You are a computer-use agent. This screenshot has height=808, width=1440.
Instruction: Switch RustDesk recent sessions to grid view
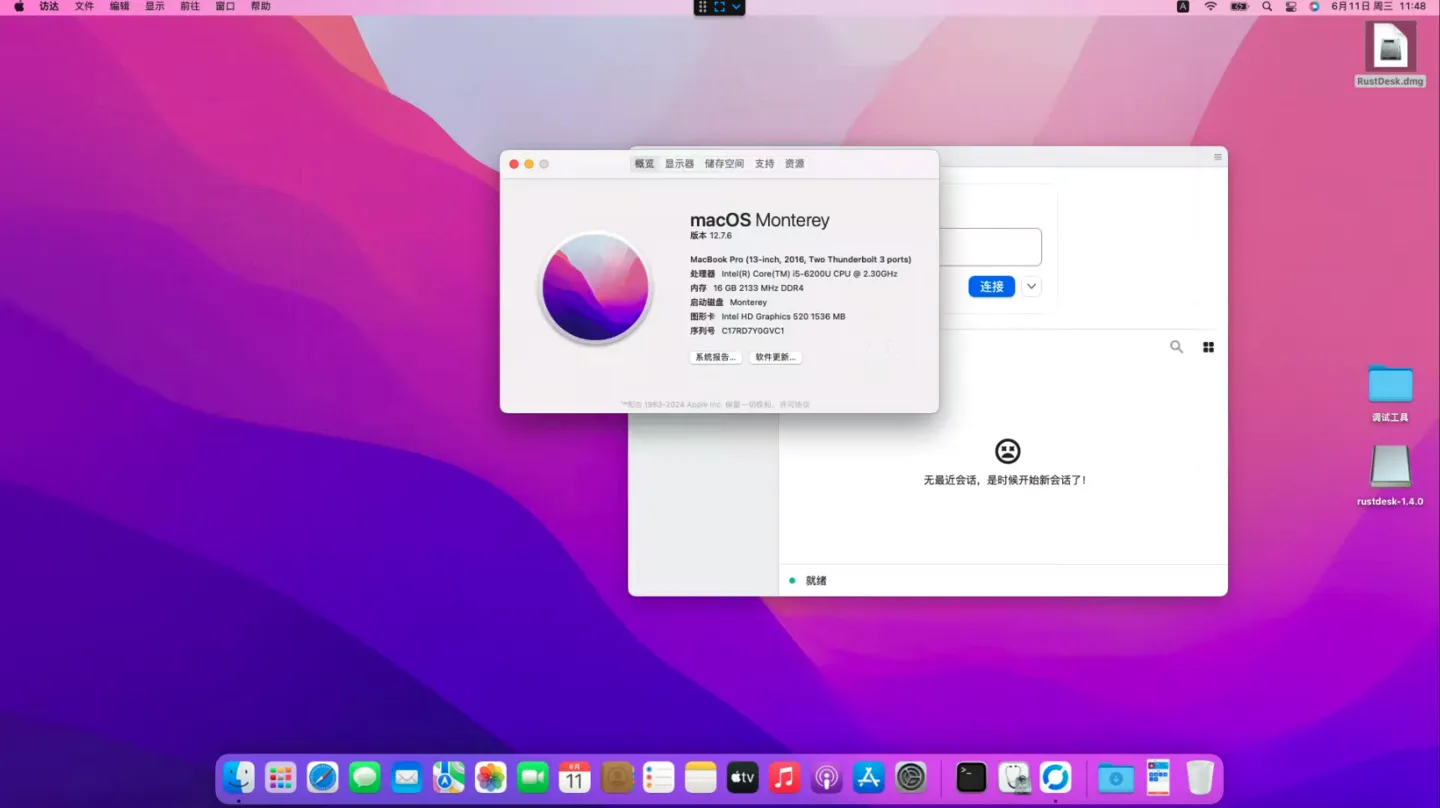pos(1208,346)
